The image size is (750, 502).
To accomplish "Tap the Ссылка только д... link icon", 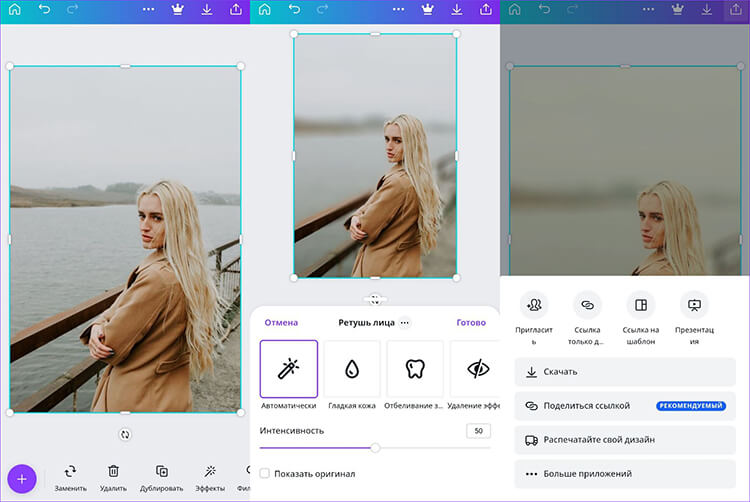I will pyautogui.click(x=587, y=305).
